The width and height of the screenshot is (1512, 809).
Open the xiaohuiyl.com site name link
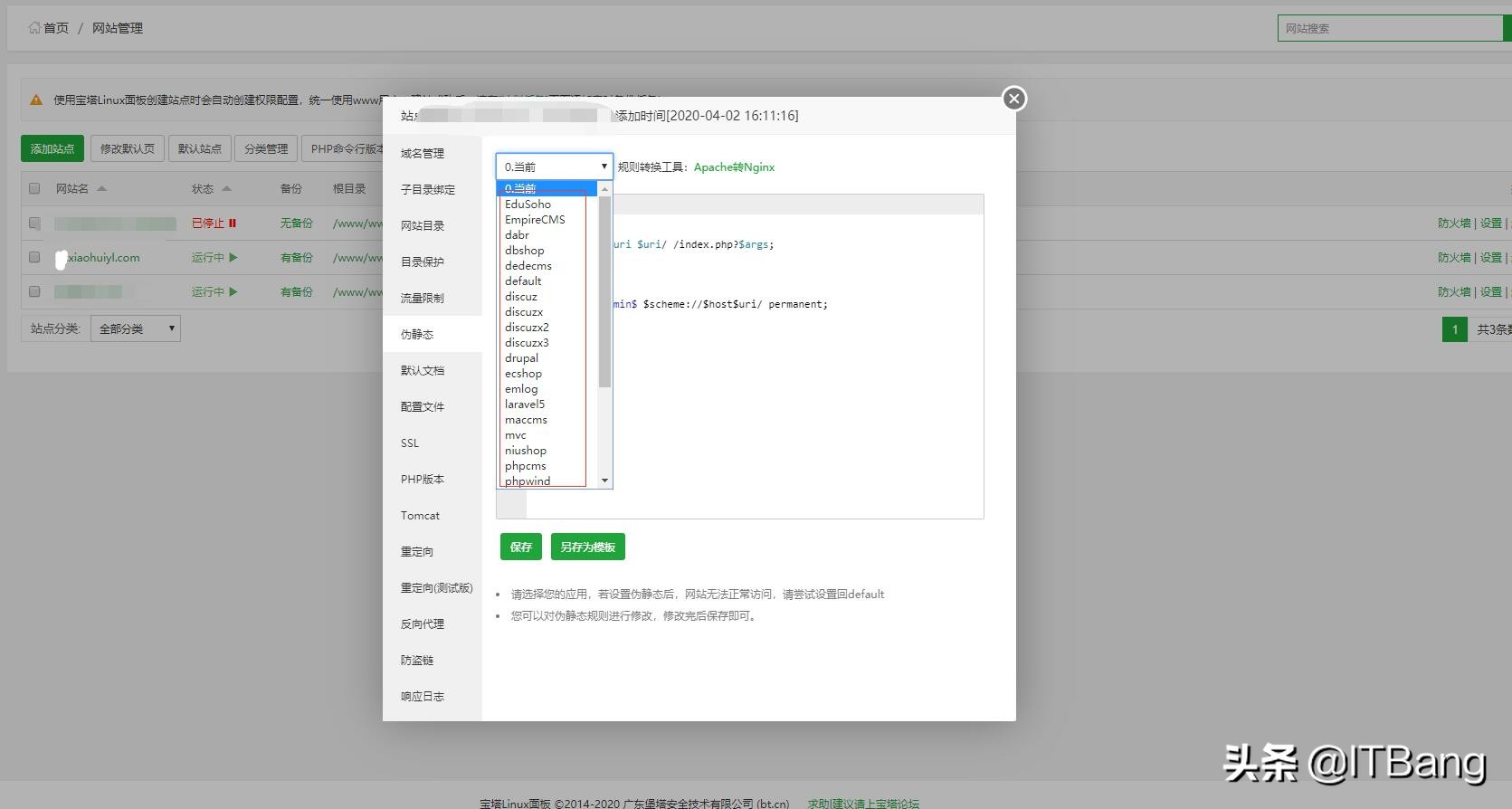tap(104, 258)
